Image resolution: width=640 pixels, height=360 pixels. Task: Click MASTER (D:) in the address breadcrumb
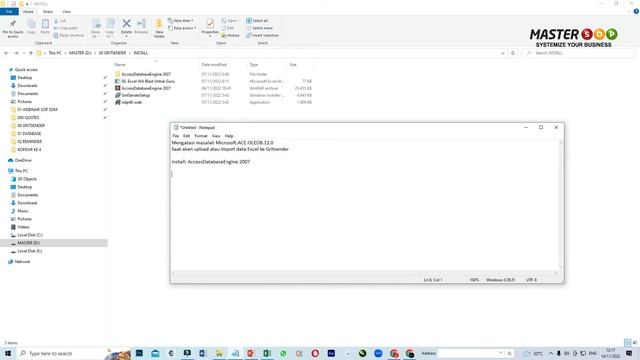80,53
